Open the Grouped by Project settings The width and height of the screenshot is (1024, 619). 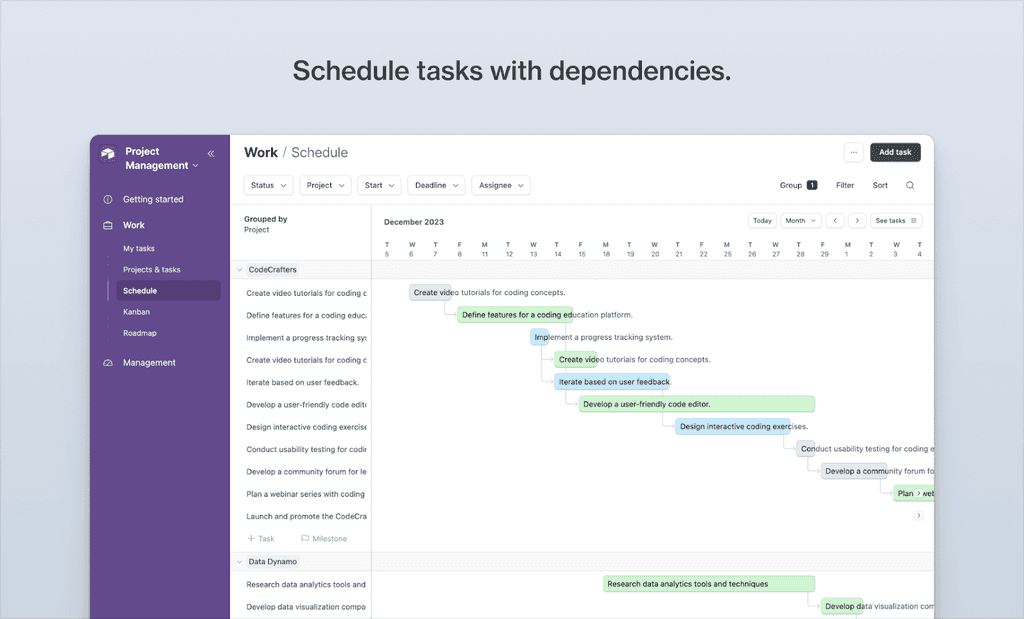pyautogui.click(x=263, y=225)
